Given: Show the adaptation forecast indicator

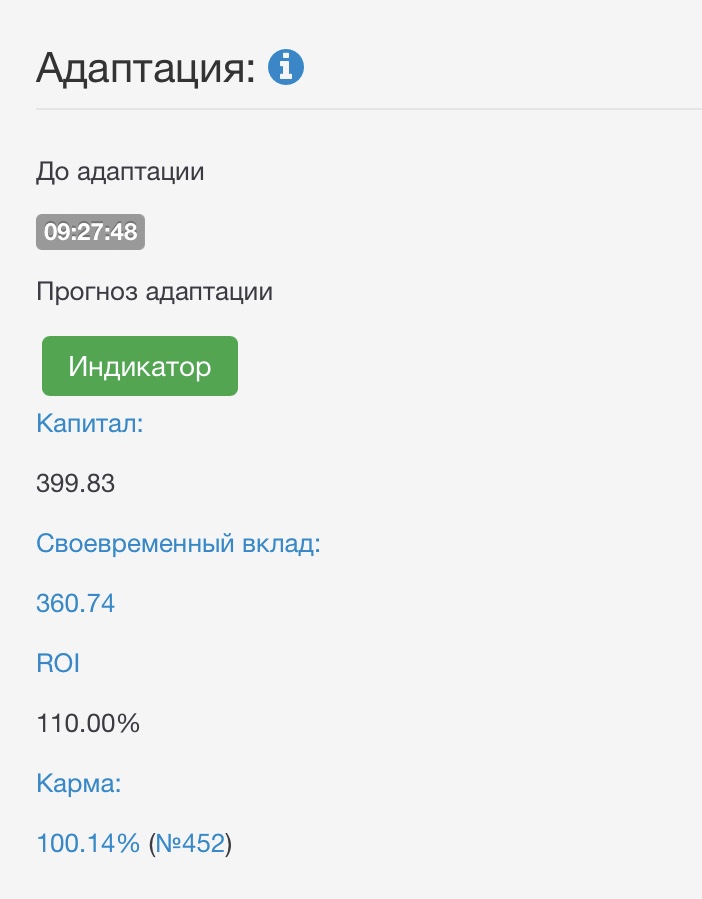Looking at the screenshot, I should pyautogui.click(x=140, y=366).
